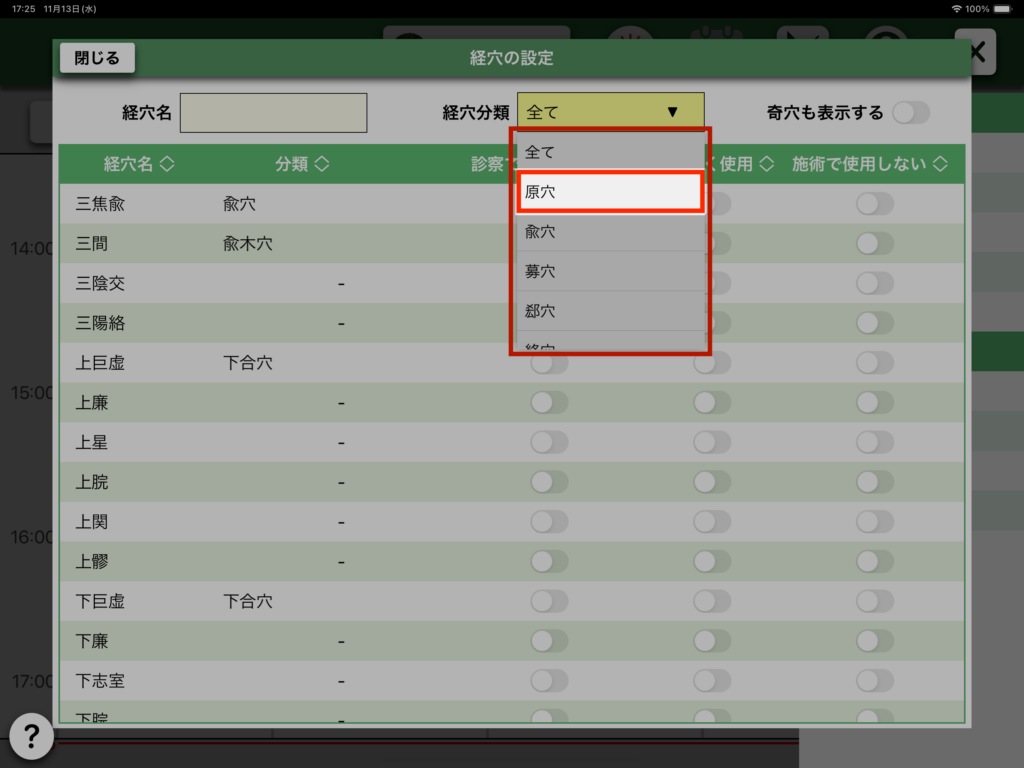Toggle 施術で使用しない for 三焦兪 row

pos(874,204)
